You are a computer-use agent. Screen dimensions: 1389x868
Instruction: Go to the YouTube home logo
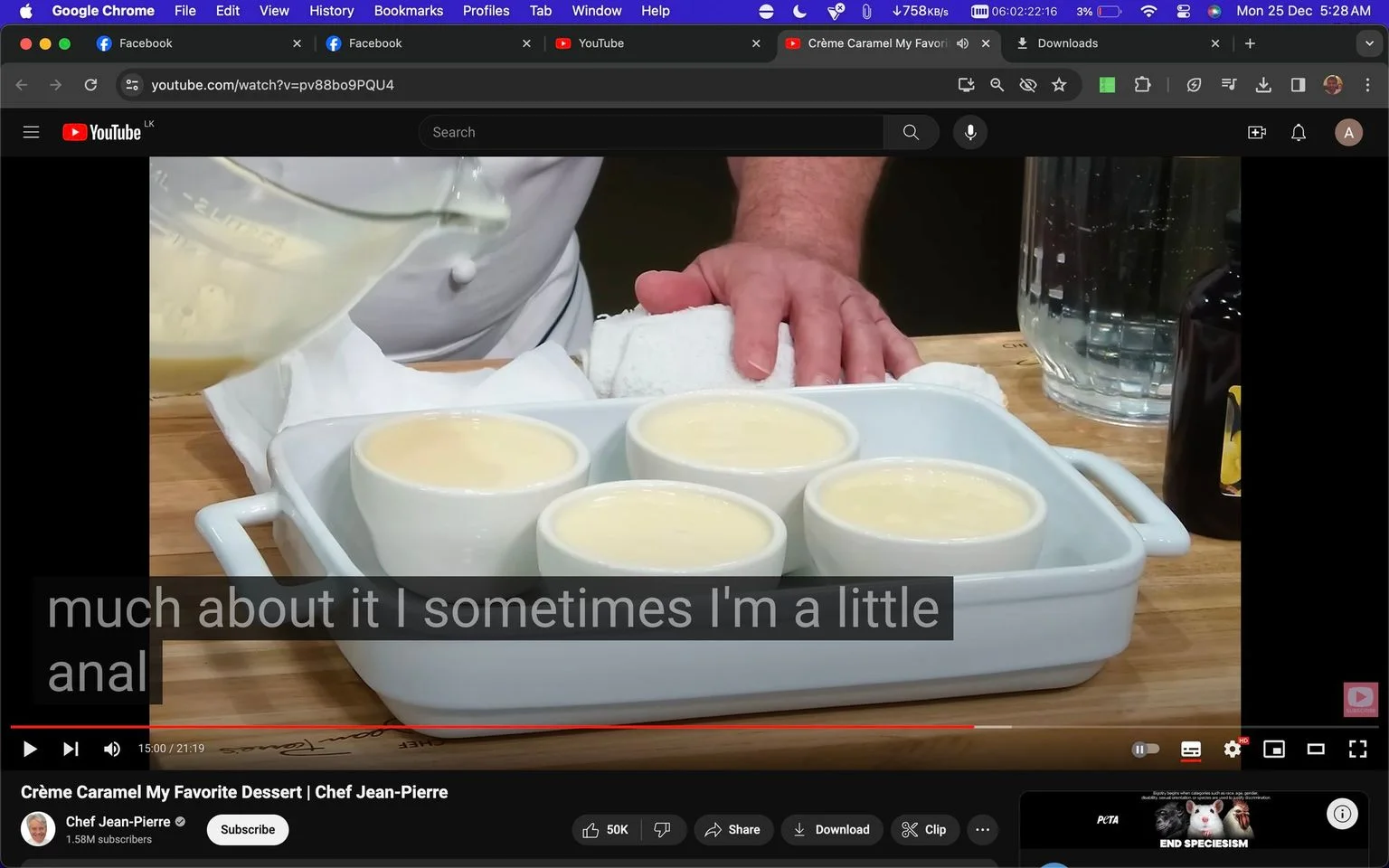(102, 132)
